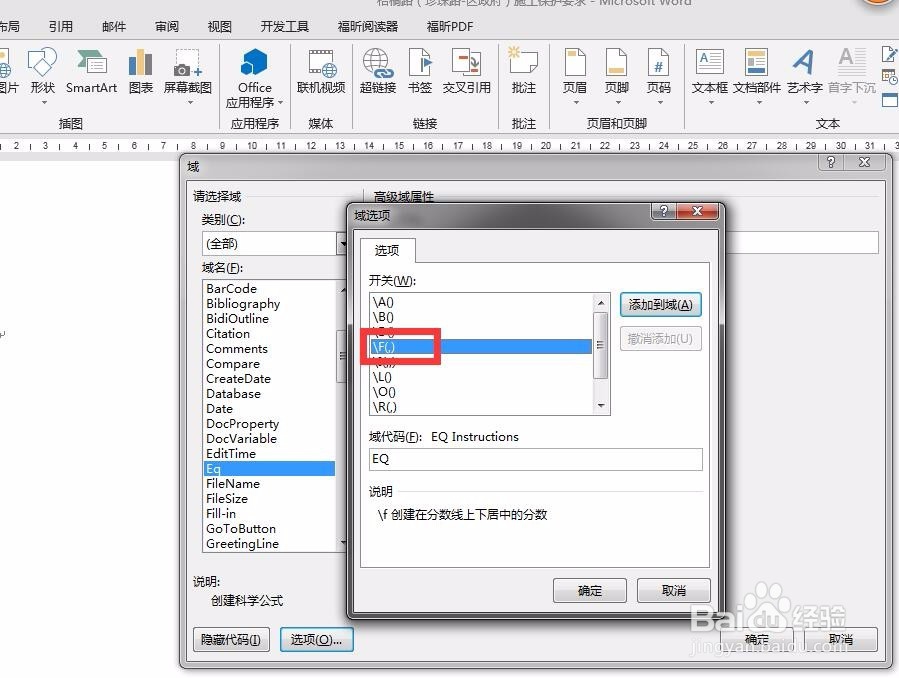Insert a hyperlink
The image size is (899, 678).
377,72
